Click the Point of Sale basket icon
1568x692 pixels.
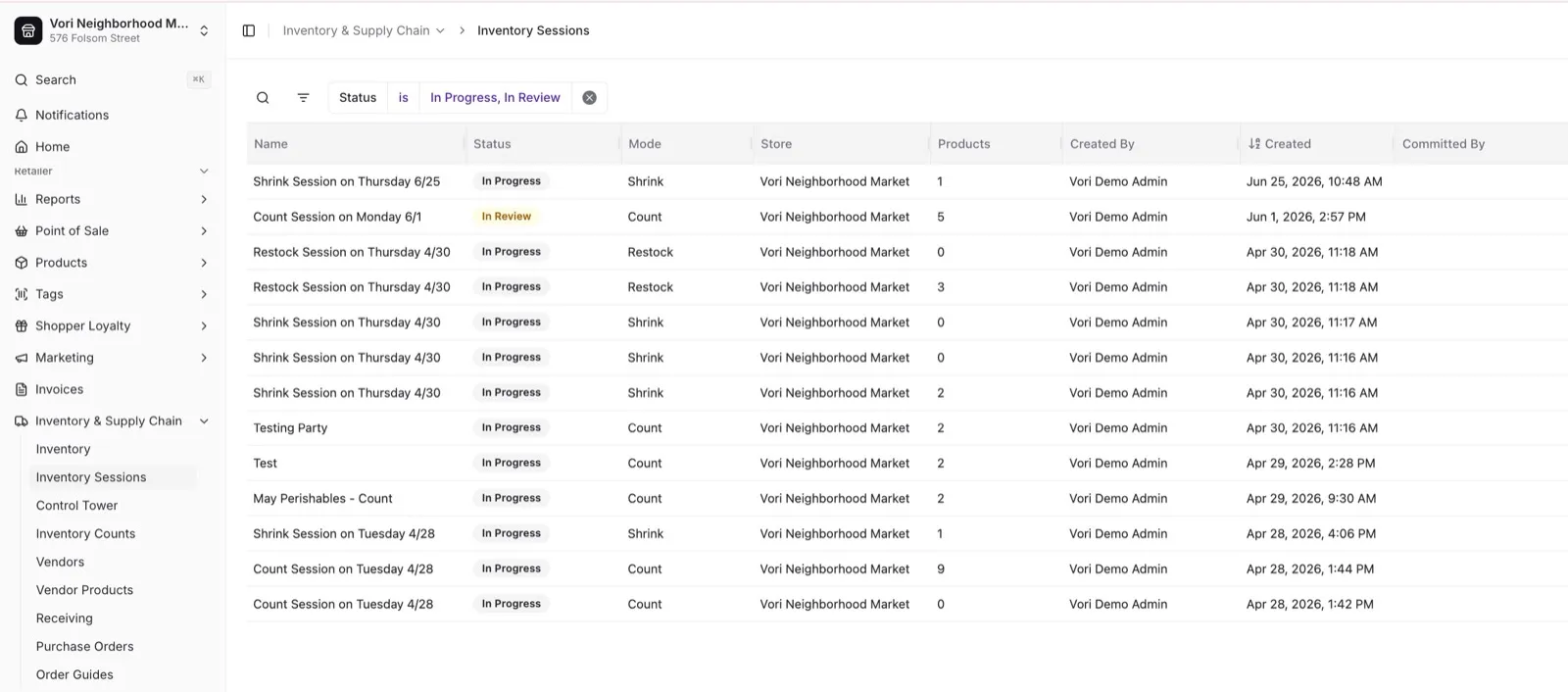(x=22, y=230)
